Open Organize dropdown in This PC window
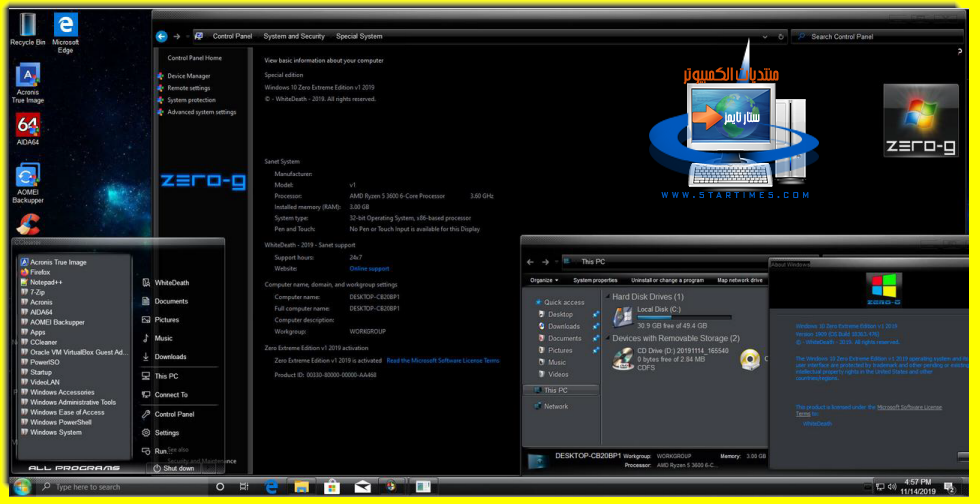This screenshot has height=504, width=980. click(544, 280)
